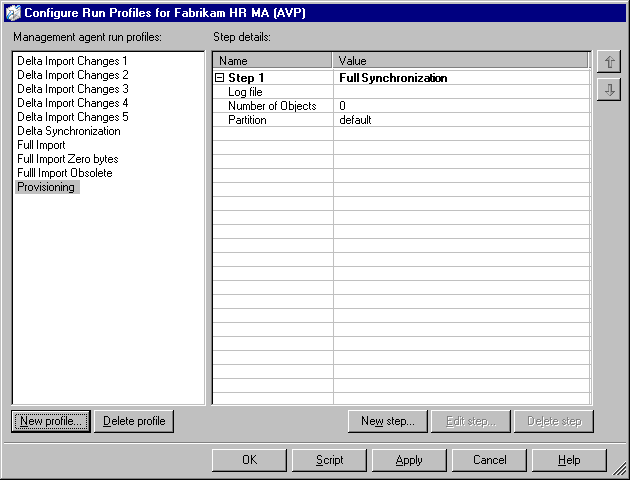Select the Partition row

tap(401, 120)
